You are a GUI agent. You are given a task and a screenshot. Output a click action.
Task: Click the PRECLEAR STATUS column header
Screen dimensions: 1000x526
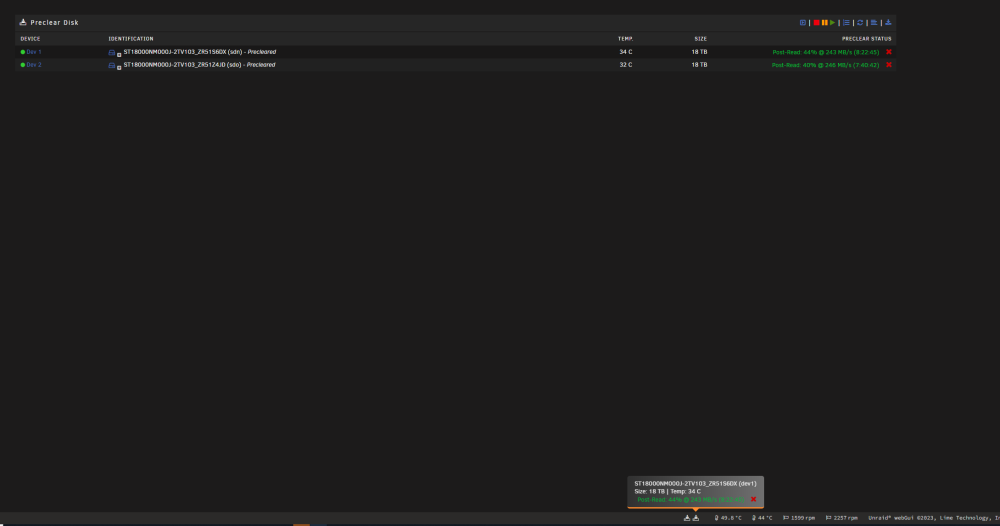point(866,39)
